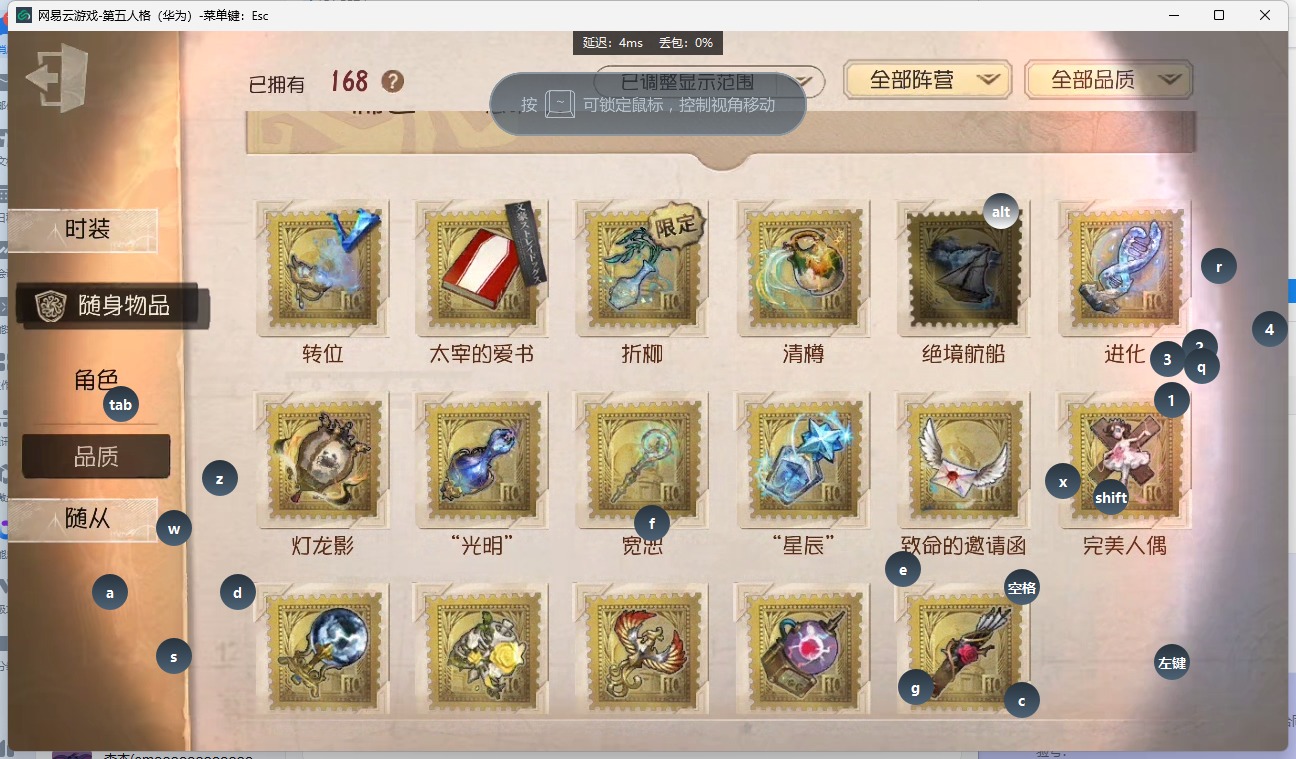Switch to the 随从 tab
Screen dimensions: 1296x759
(87, 518)
